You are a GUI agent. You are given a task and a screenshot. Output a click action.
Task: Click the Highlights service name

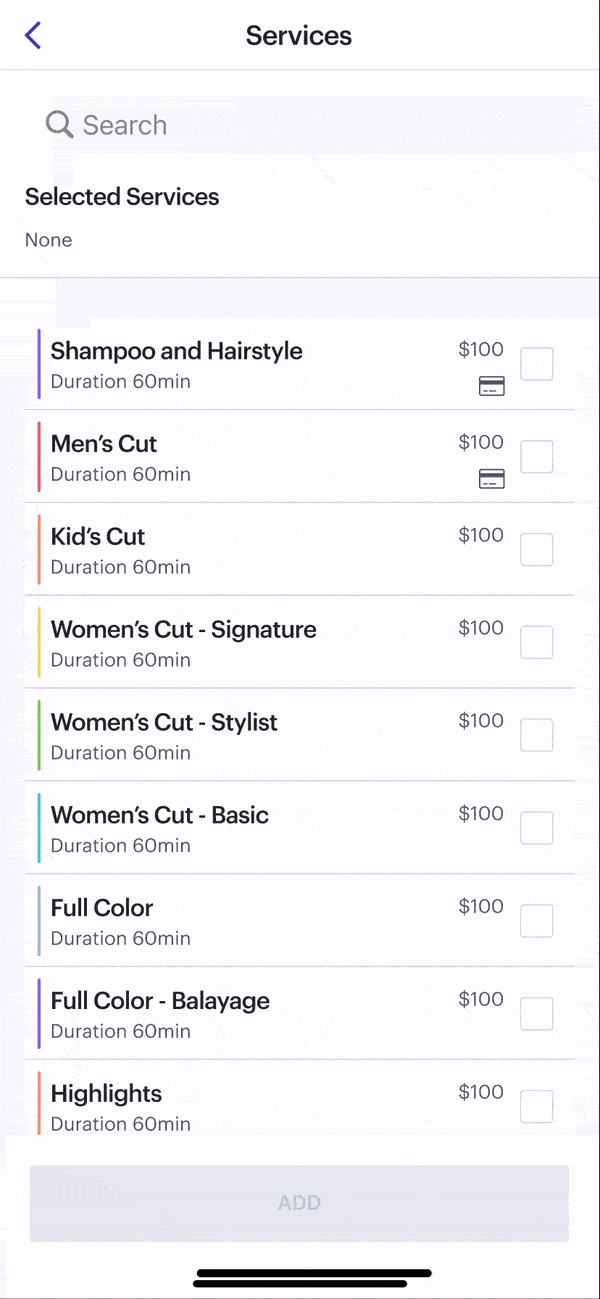point(106,1094)
